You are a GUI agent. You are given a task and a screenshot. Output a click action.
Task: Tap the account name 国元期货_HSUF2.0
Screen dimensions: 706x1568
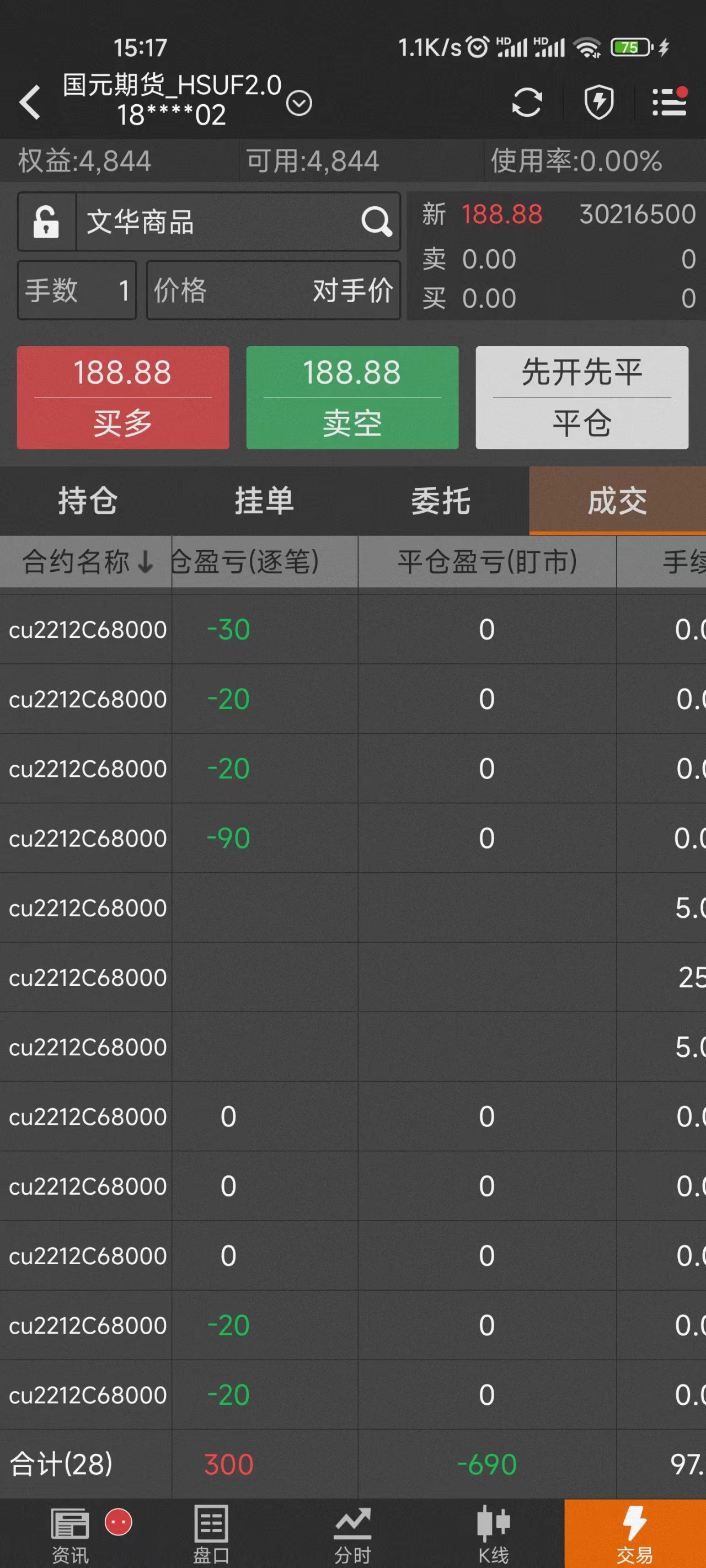[173, 84]
